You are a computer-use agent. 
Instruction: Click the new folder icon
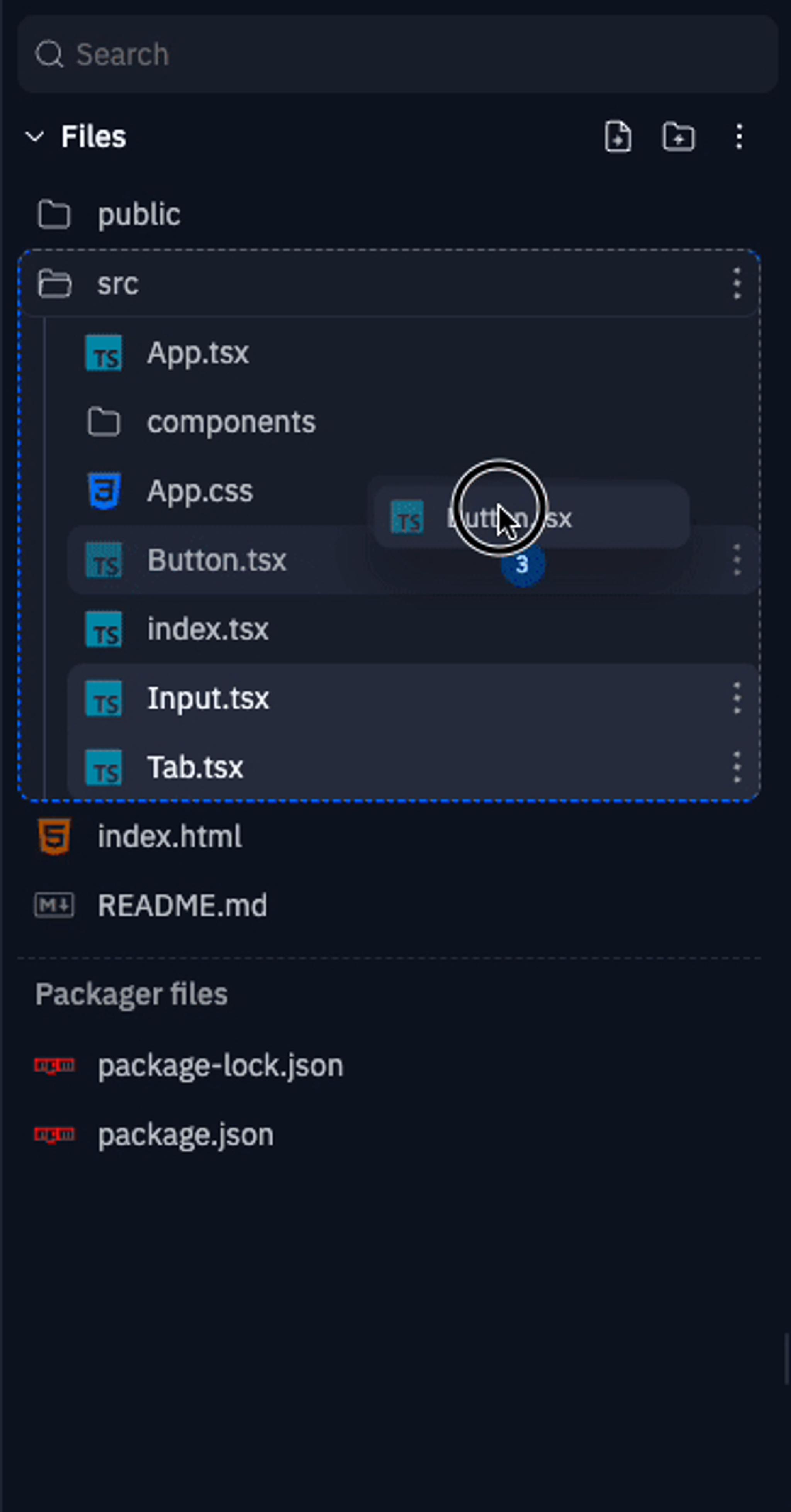click(678, 137)
